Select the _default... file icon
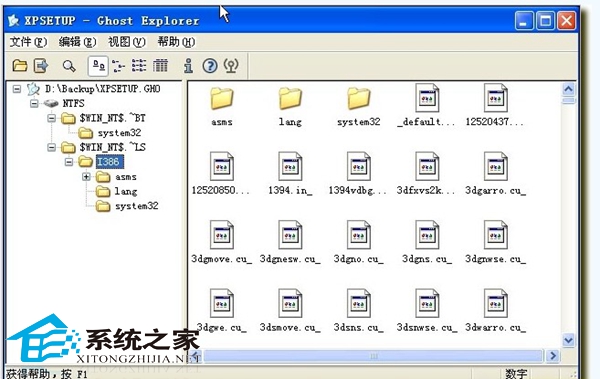Screen dimensions: 600x379 pos(427,98)
